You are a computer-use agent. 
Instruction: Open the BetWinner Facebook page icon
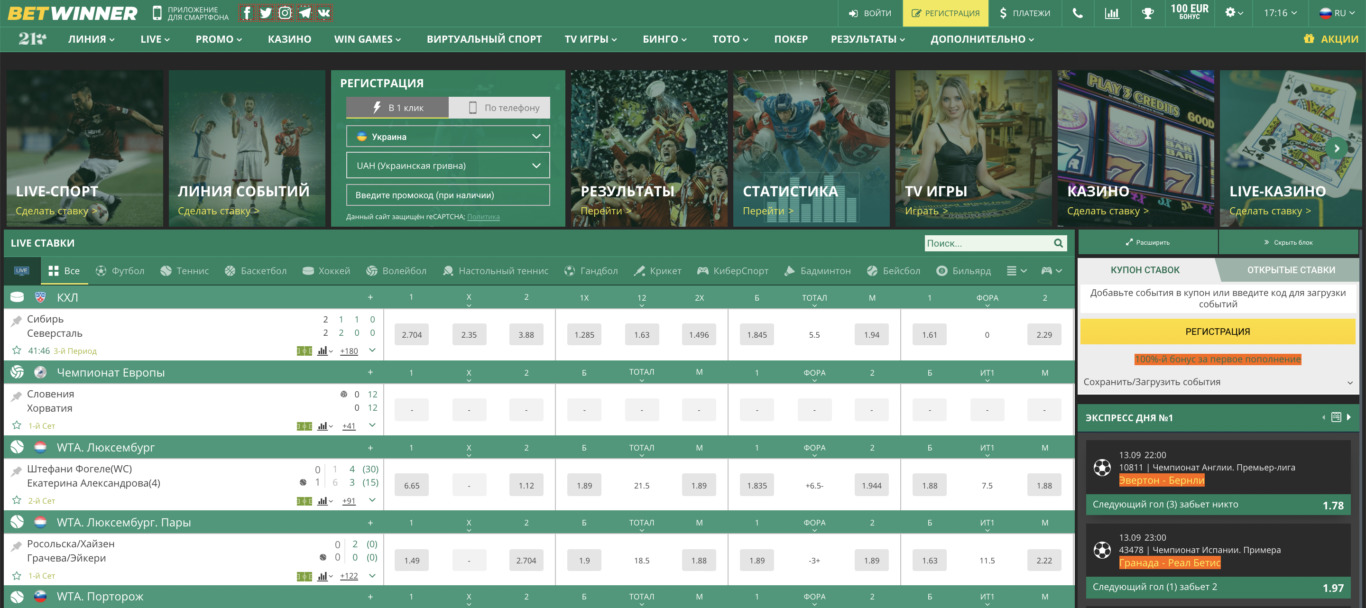246,13
